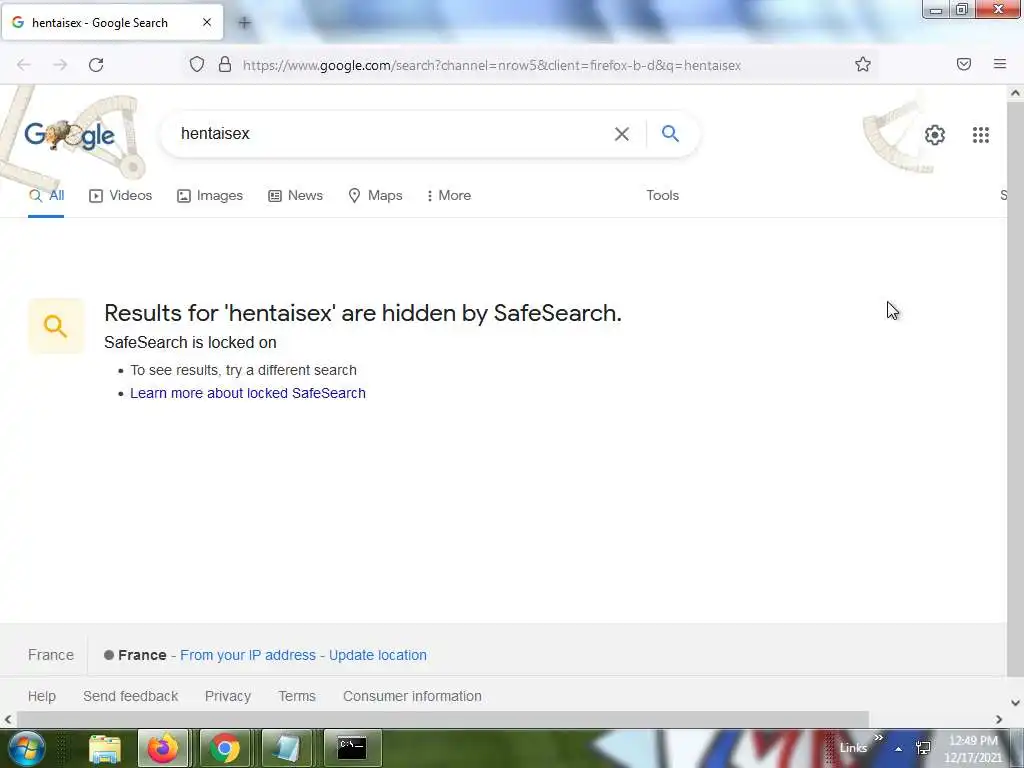Open the notepad-like taskbar application

[286, 748]
